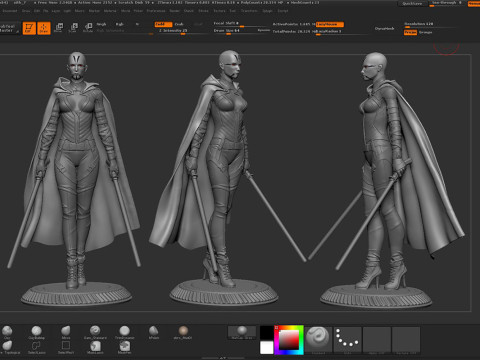Open the Document menu
This screenshot has width=480, height=360.
click(x=10, y=11)
